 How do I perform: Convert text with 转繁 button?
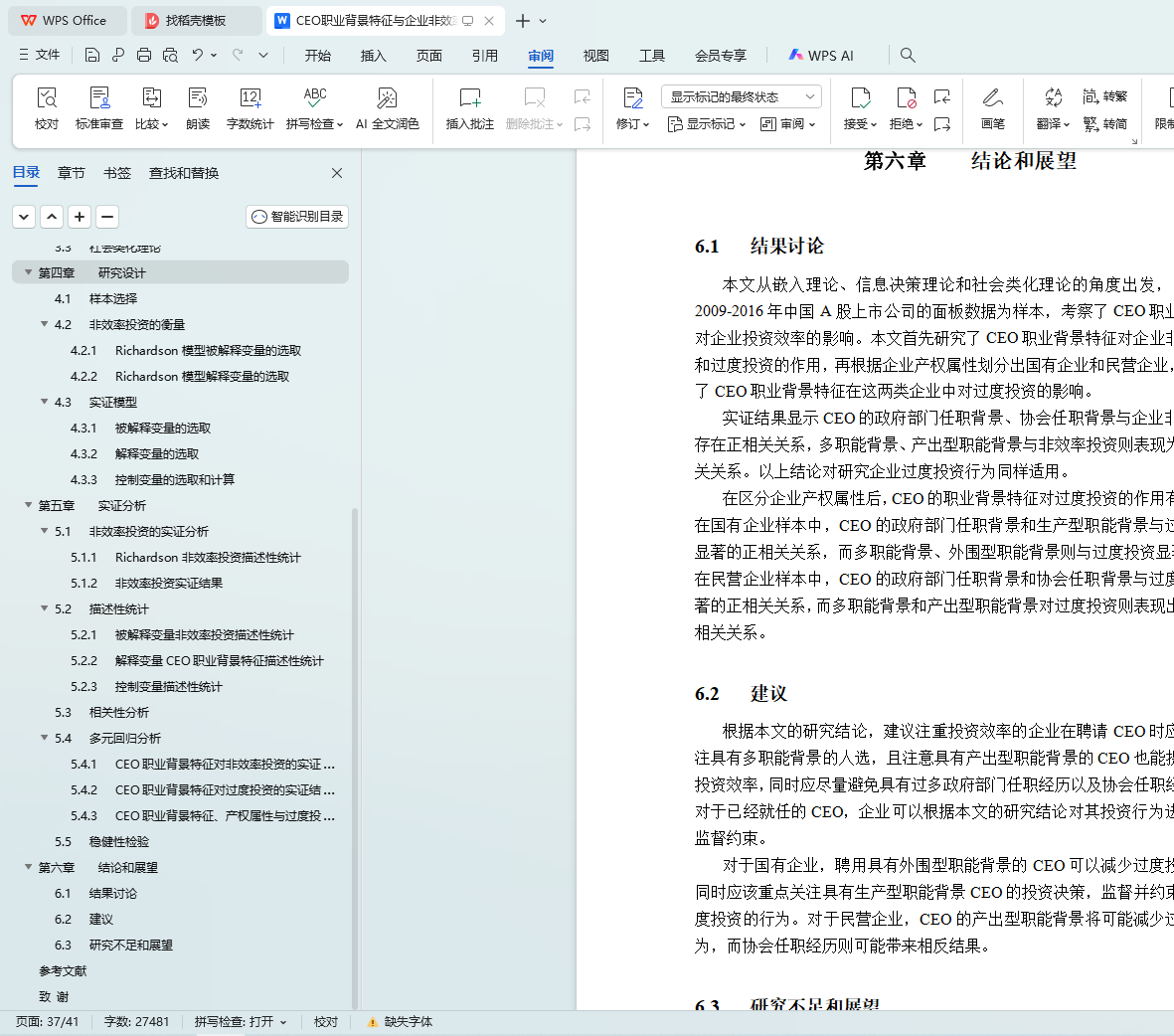pyautogui.click(x=1105, y=96)
